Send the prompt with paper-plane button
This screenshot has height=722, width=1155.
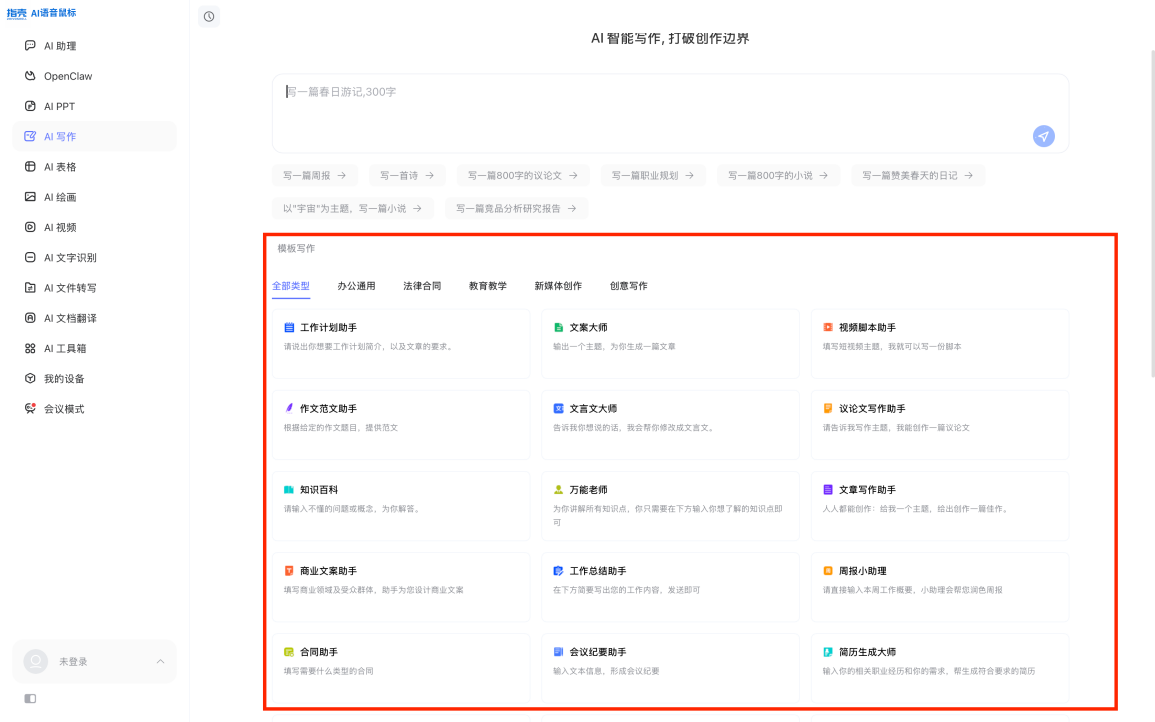coord(1043,136)
